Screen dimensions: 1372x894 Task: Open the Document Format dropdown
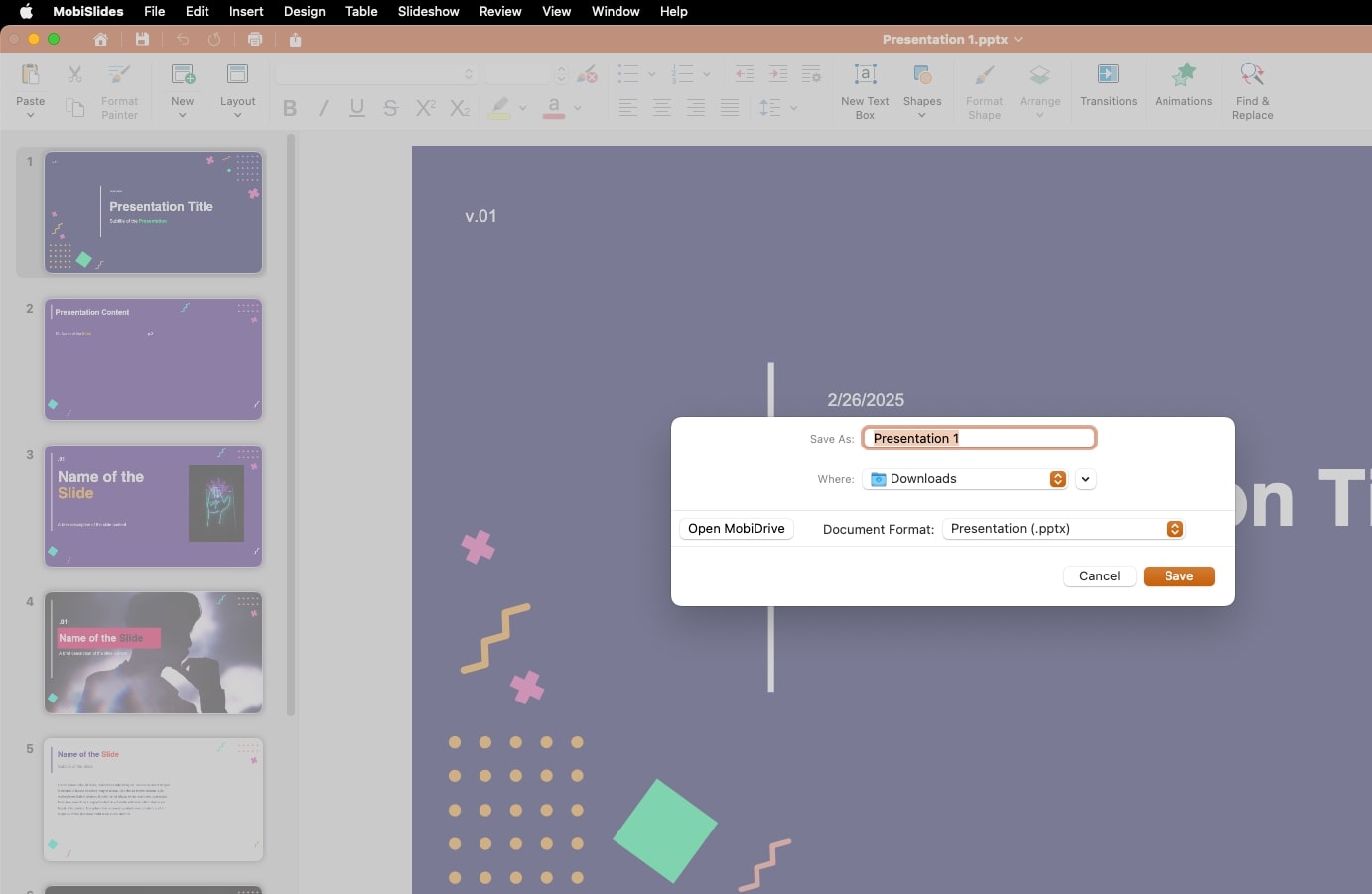[x=1175, y=529]
